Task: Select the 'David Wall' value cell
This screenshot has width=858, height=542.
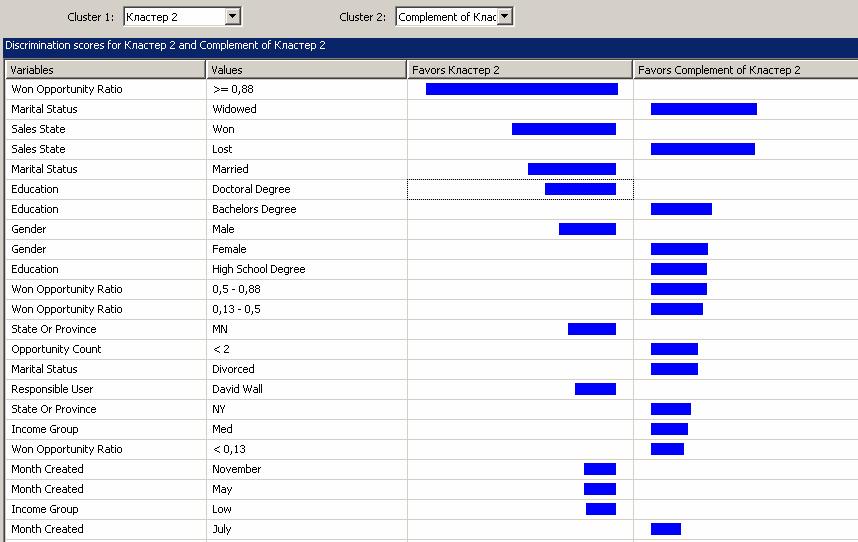Action: (x=307, y=389)
